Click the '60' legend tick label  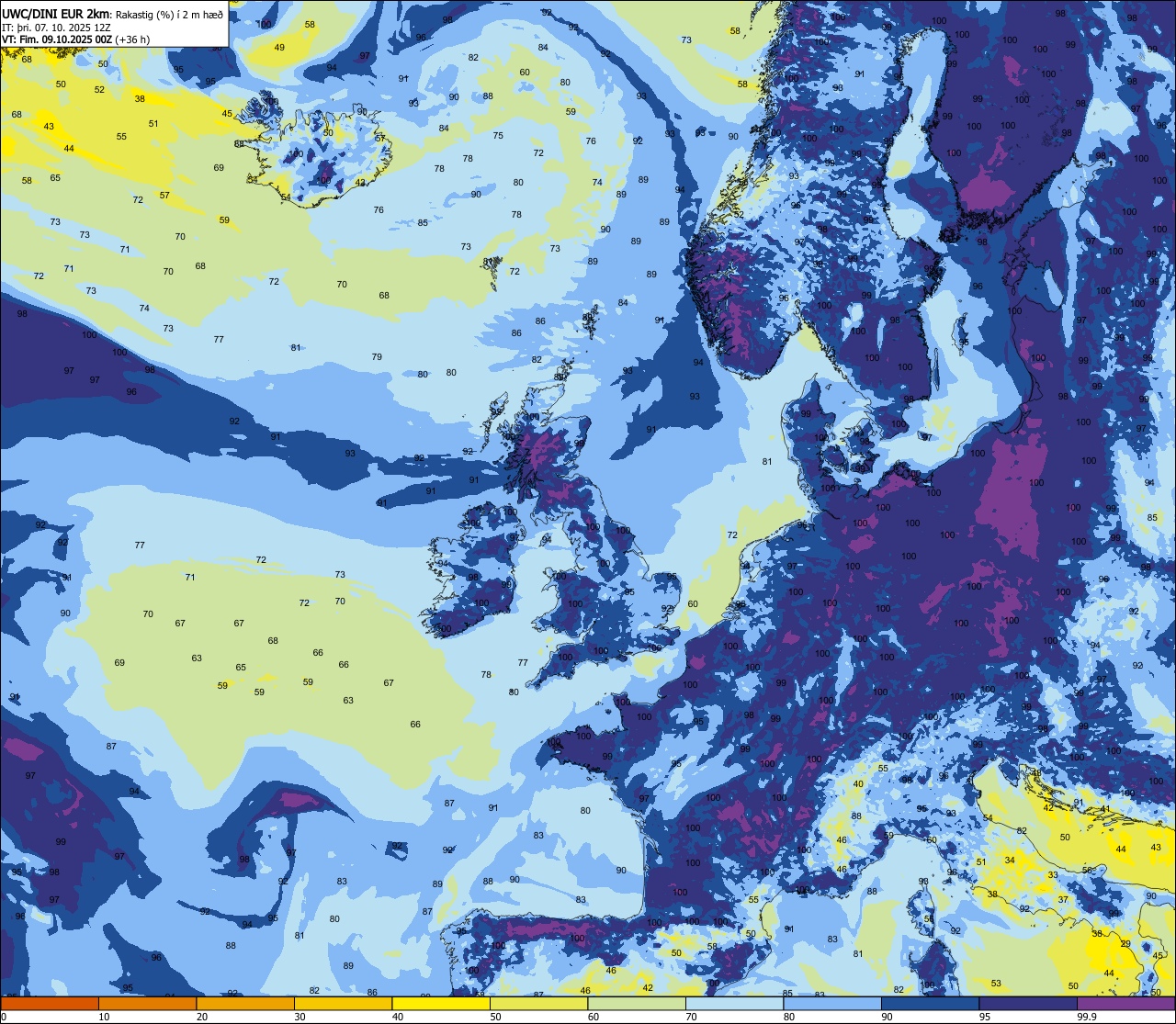pyautogui.click(x=594, y=1017)
